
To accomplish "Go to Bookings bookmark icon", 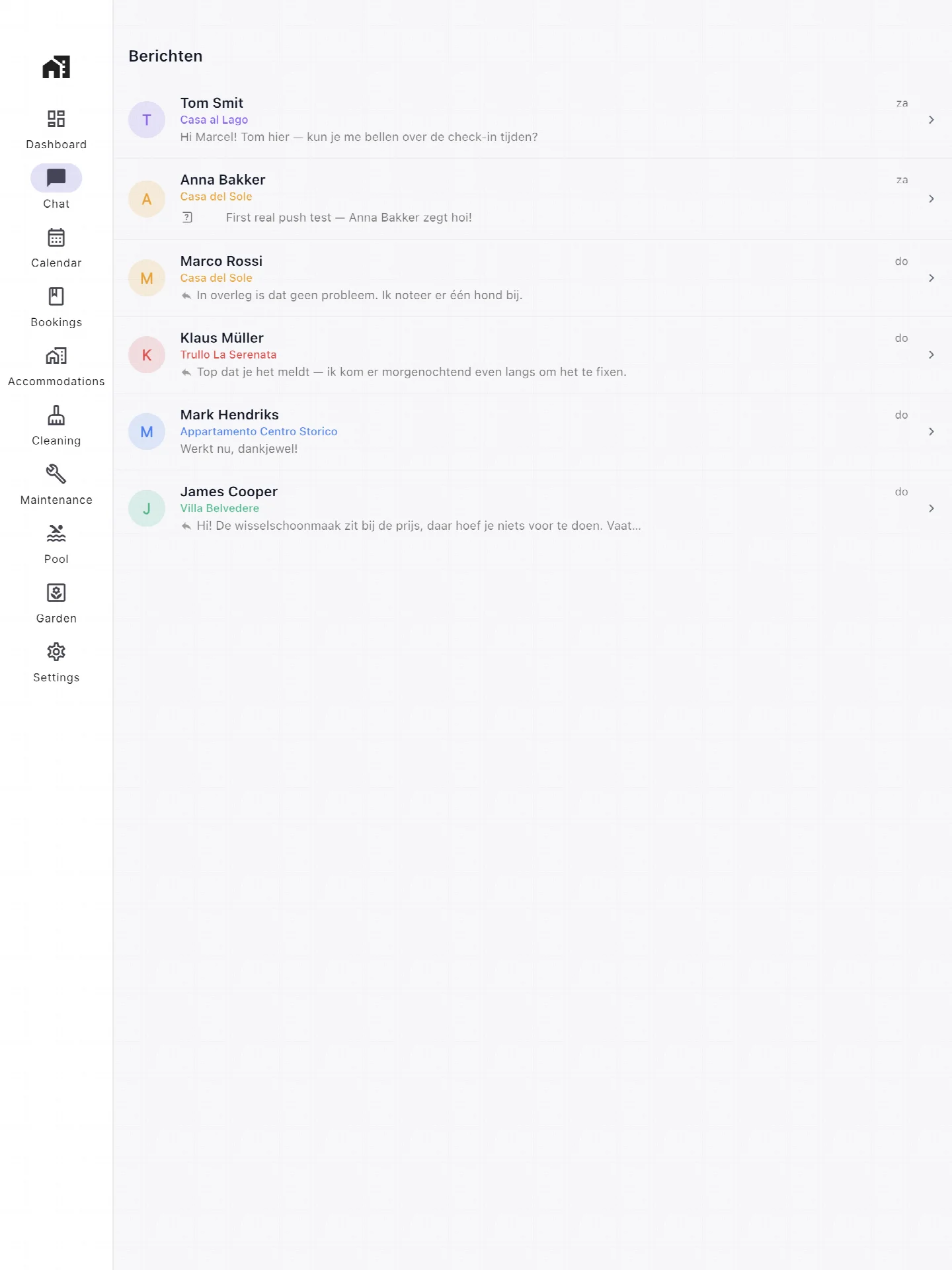I will [56, 296].
